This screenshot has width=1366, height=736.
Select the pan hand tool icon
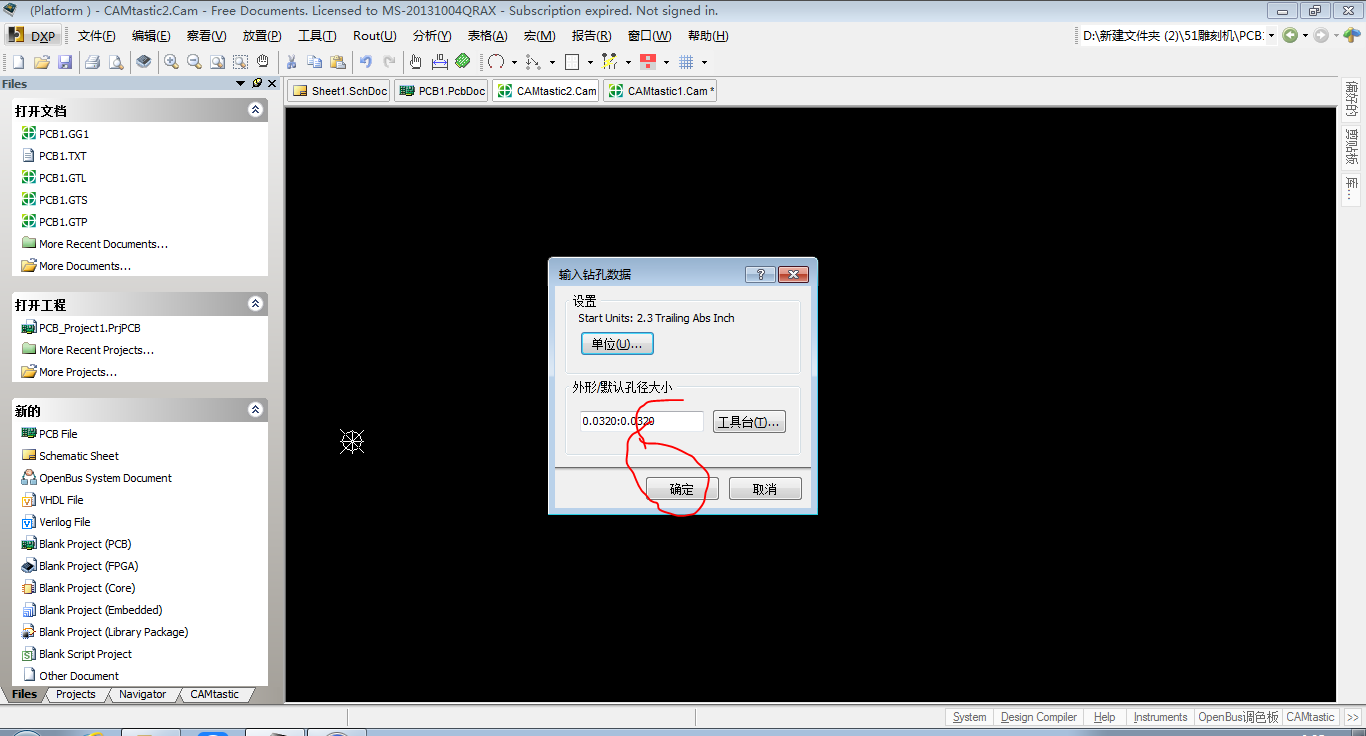point(263,62)
